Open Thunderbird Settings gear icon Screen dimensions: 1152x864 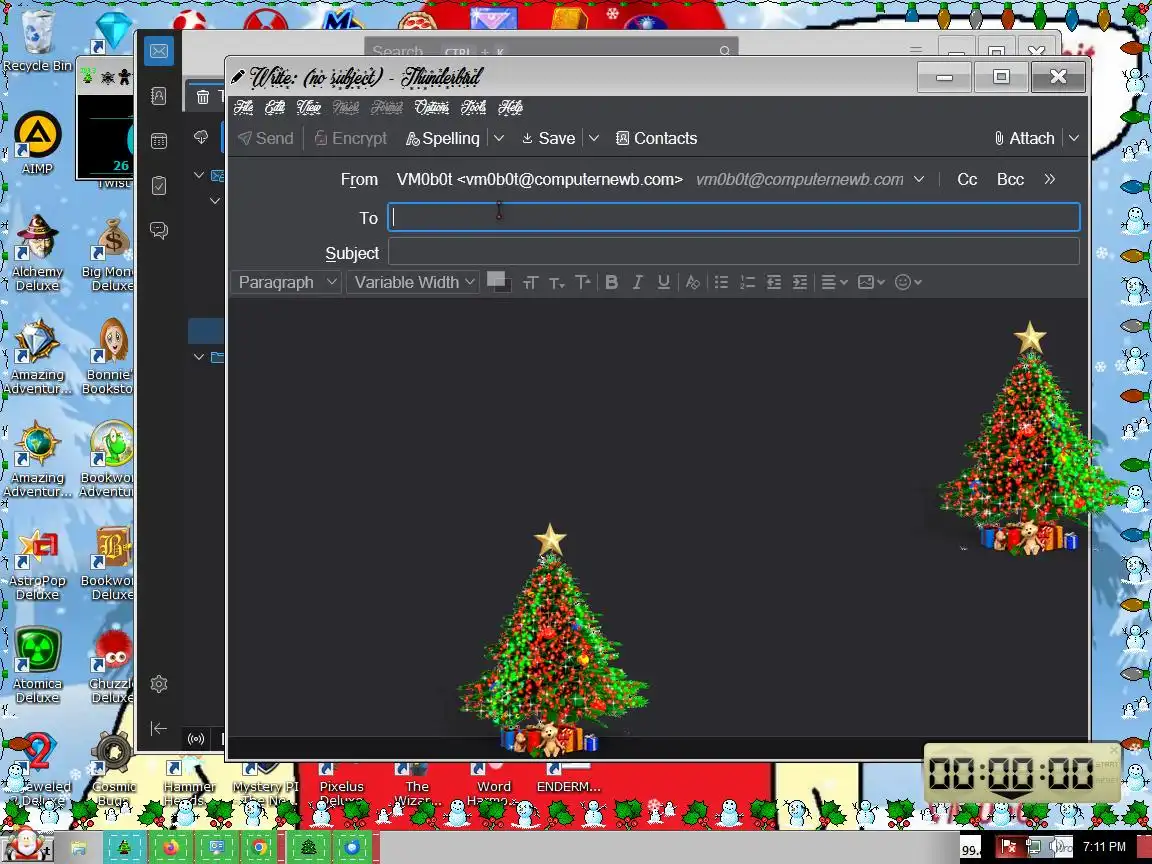click(159, 684)
